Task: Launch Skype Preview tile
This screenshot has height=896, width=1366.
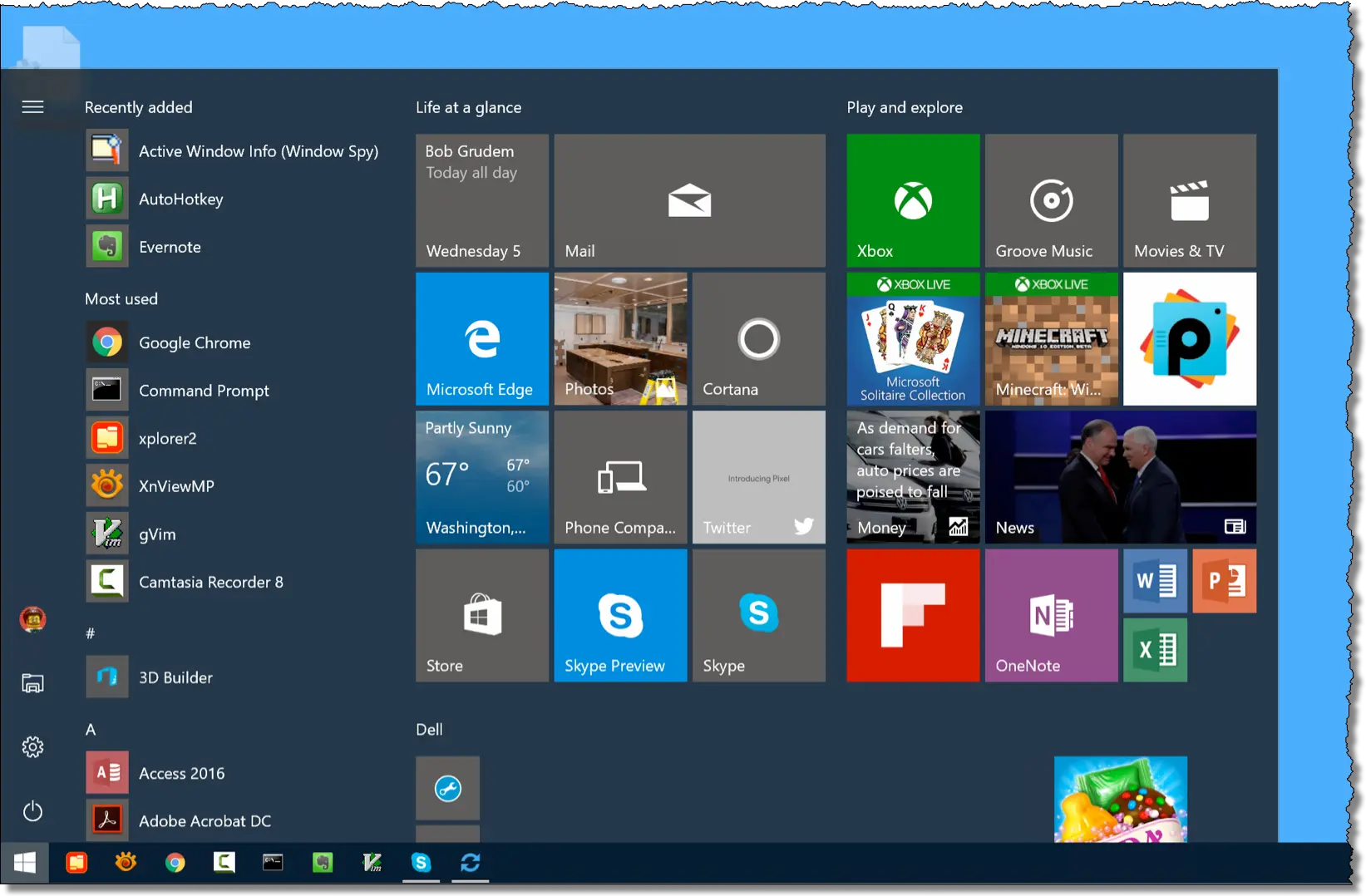Action: click(x=620, y=615)
